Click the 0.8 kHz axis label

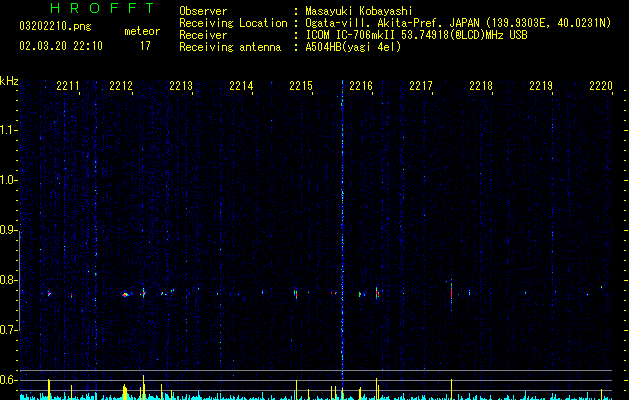tap(9, 280)
